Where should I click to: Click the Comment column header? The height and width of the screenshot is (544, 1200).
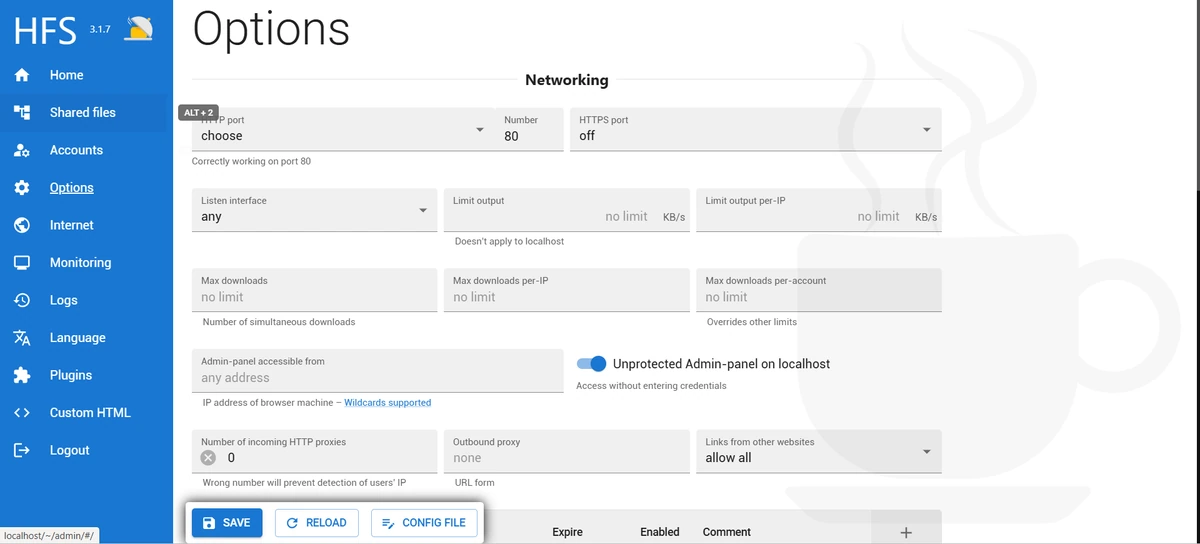tap(727, 532)
